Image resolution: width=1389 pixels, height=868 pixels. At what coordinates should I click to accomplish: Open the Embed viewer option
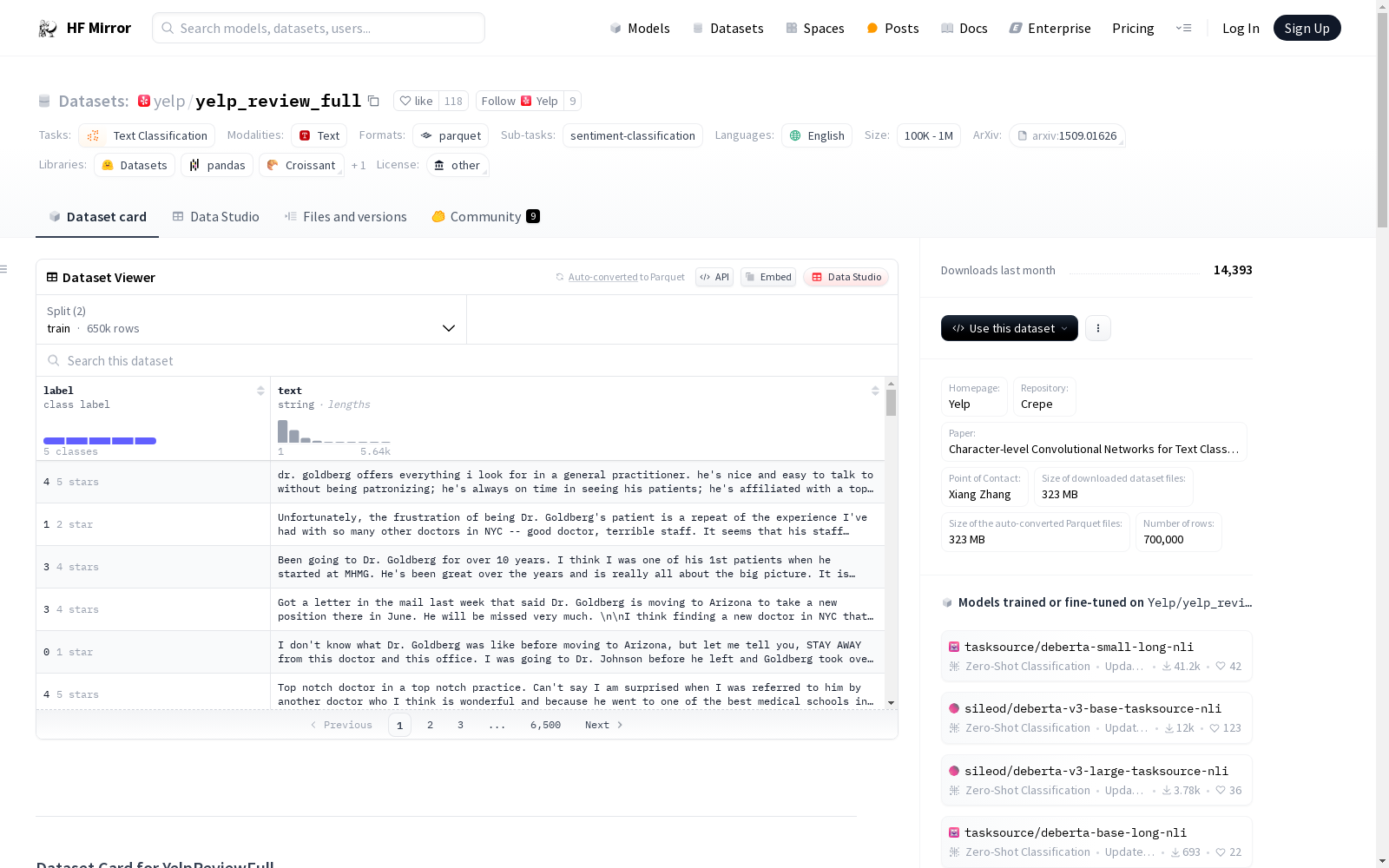tap(768, 277)
